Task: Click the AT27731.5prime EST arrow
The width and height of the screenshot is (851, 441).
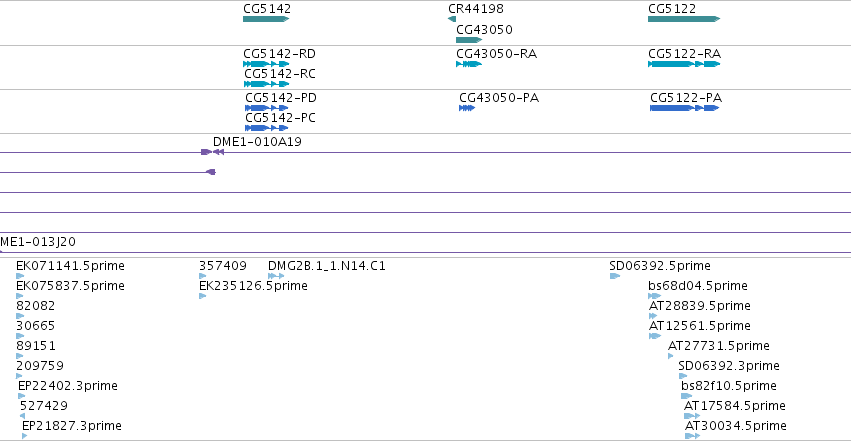Action: click(x=671, y=356)
